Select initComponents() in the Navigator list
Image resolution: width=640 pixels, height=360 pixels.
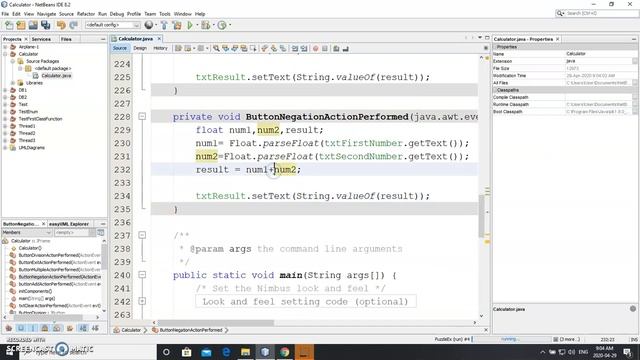(x=35, y=291)
